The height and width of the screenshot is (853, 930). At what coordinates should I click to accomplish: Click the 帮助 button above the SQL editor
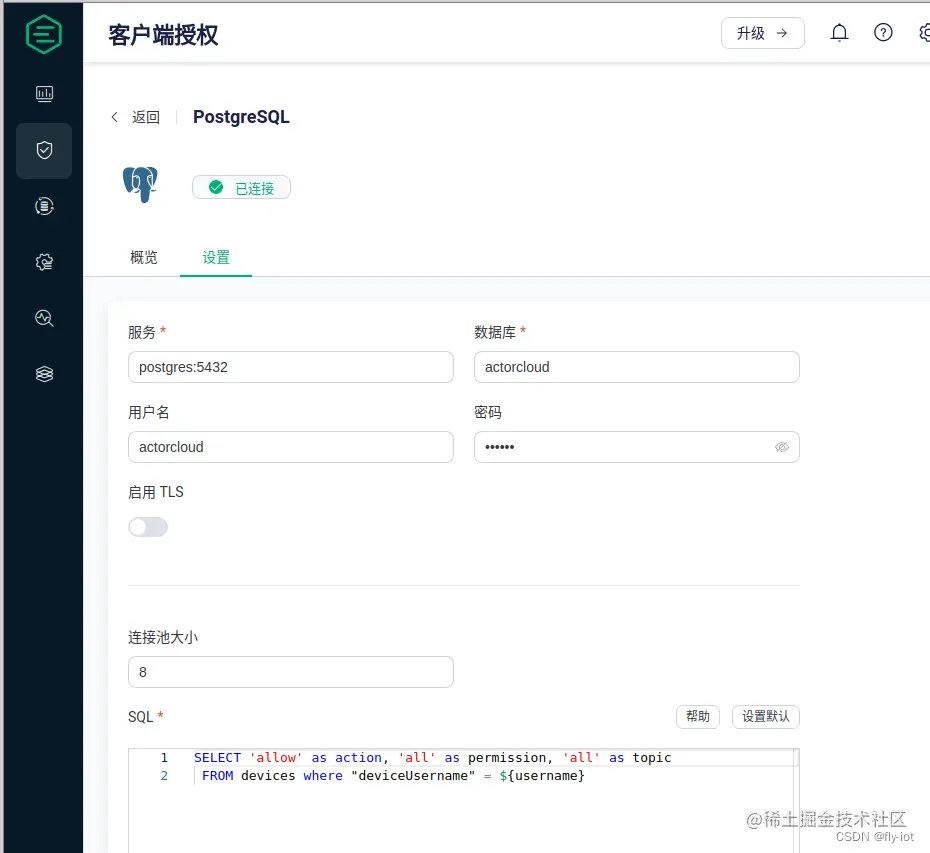(698, 717)
